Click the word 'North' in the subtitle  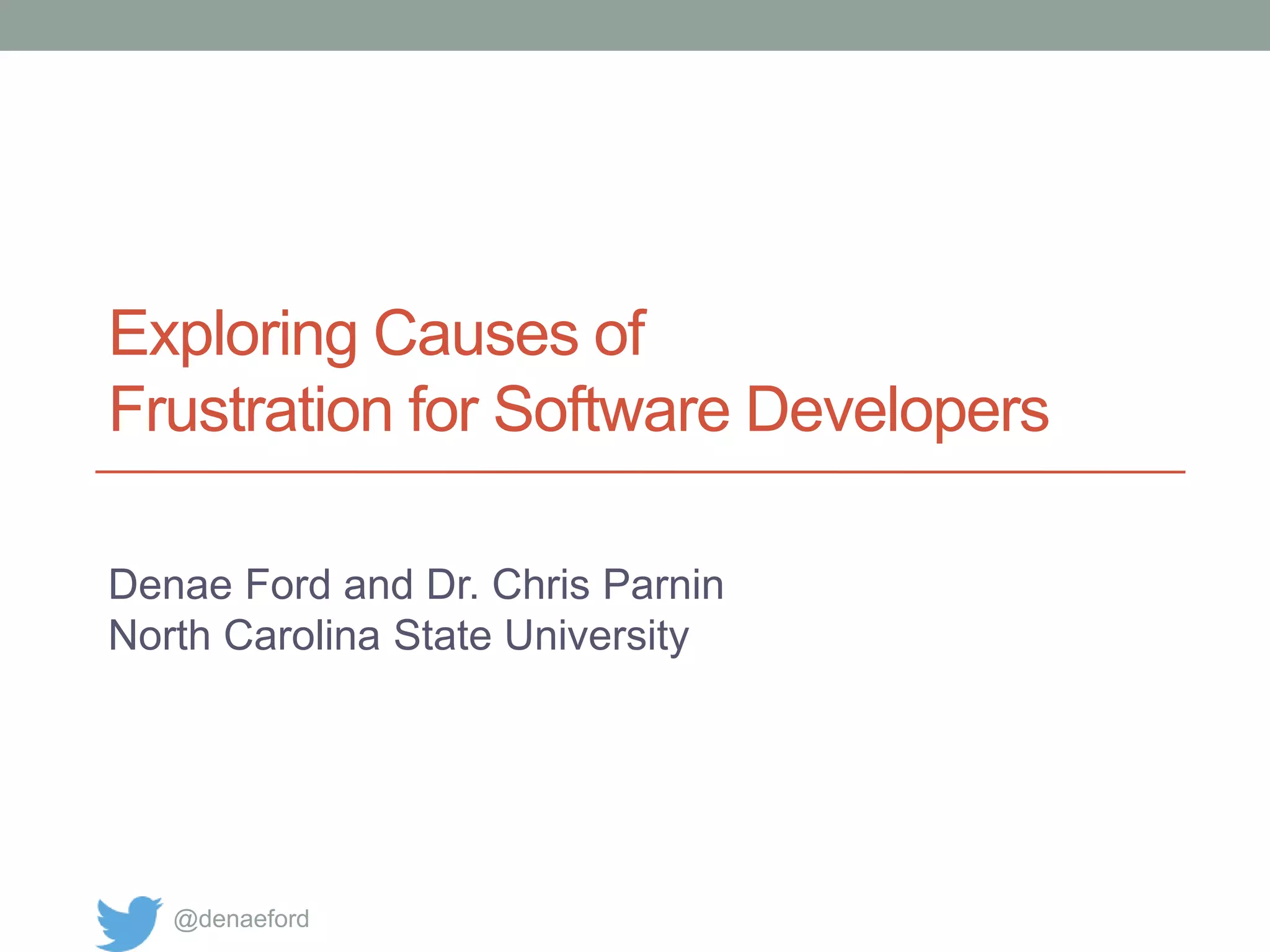(159, 635)
